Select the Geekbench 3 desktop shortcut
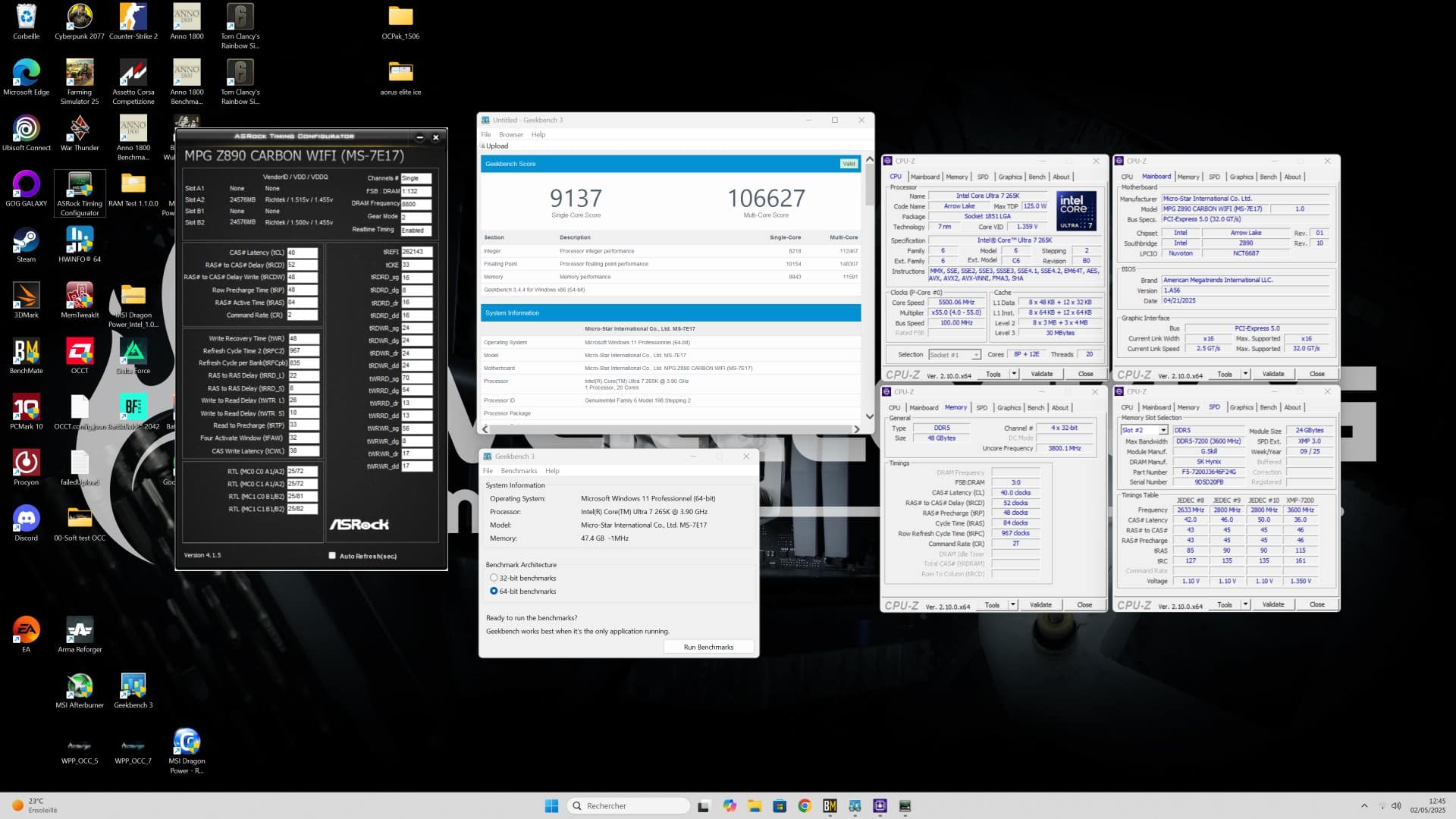Viewport: 1456px width, 819px height. [133, 690]
